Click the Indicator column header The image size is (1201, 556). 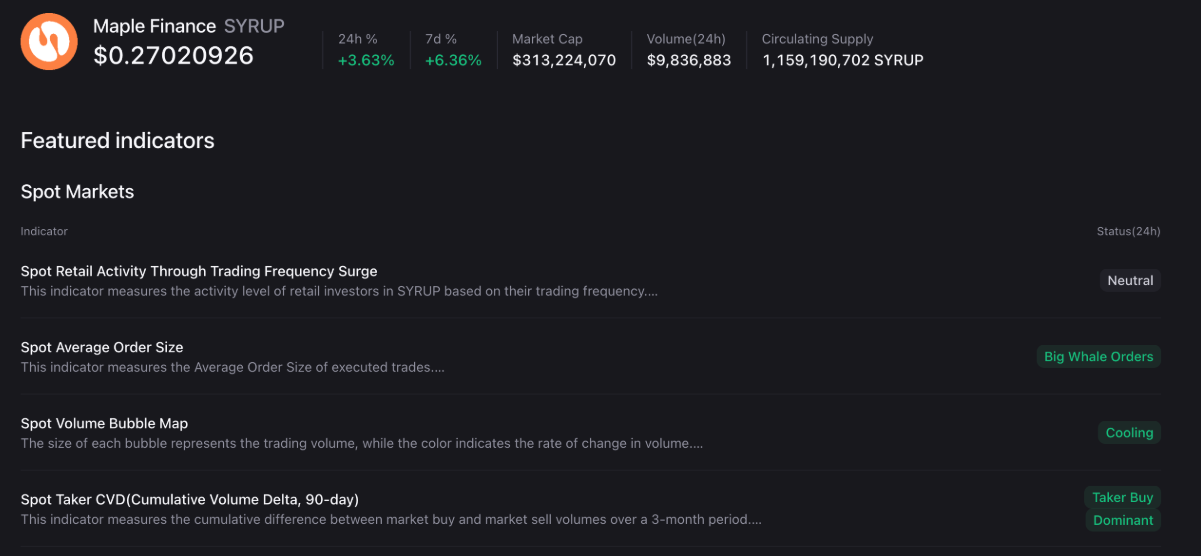pos(44,231)
